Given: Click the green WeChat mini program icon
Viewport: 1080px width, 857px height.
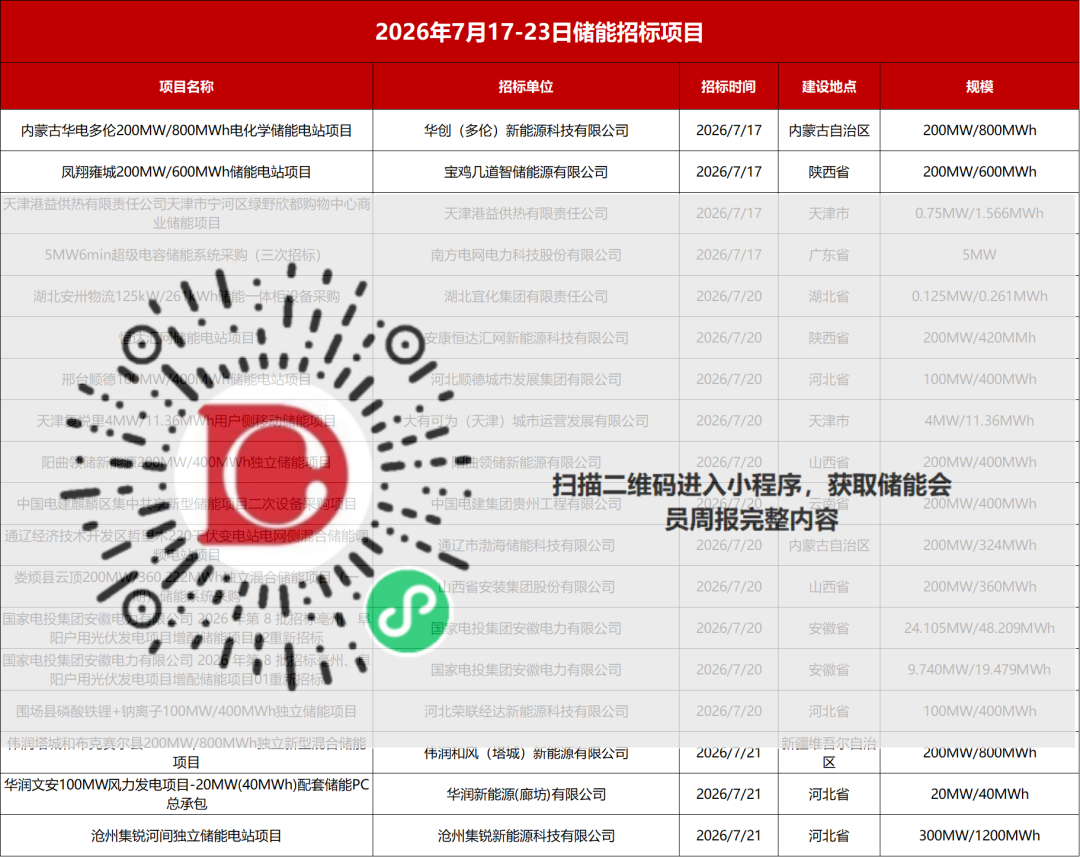Looking at the screenshot, I should pyautogui.click(x=408, y=610).
